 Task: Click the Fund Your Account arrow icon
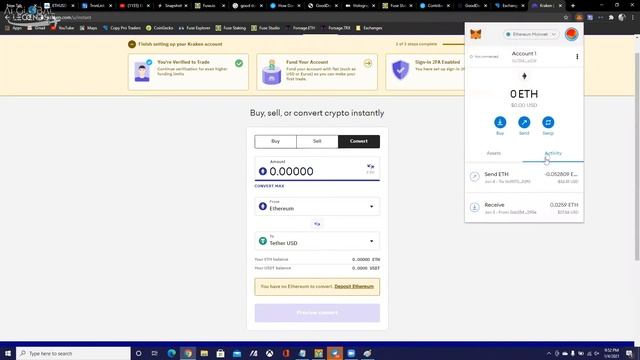point(368,63)
